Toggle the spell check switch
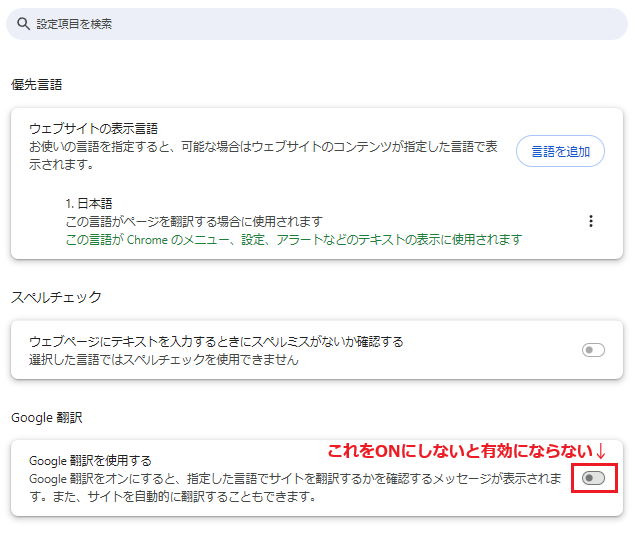 click(x=593, y=350)
